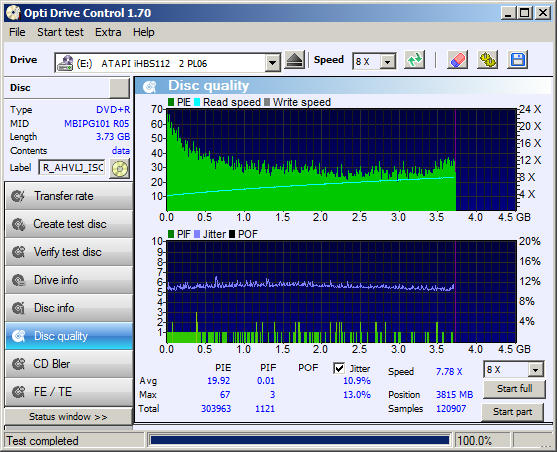This screenshot has height=452, width=557.
Task: Click the green PIF legend swatch
Action: 171,234
